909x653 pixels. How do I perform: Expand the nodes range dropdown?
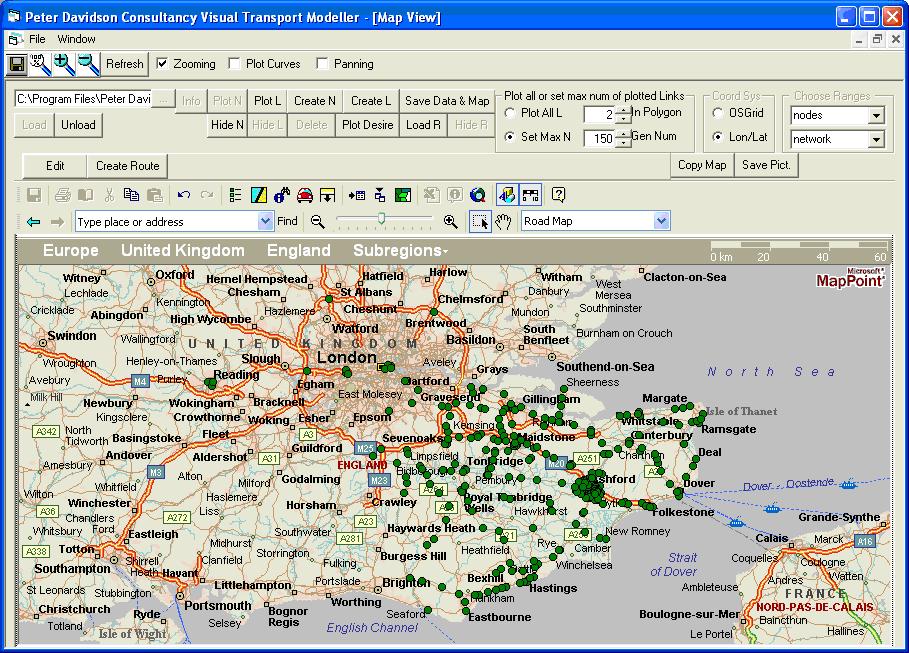pyautogui.click(x=876, y=116)
